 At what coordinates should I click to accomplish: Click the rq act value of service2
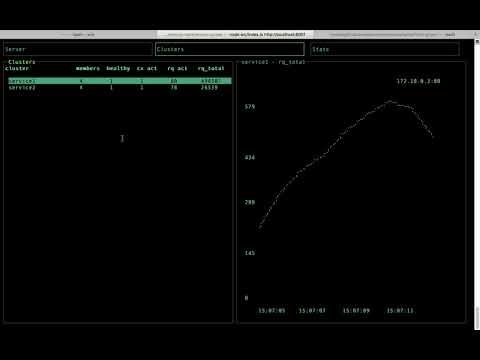[174, 88]
